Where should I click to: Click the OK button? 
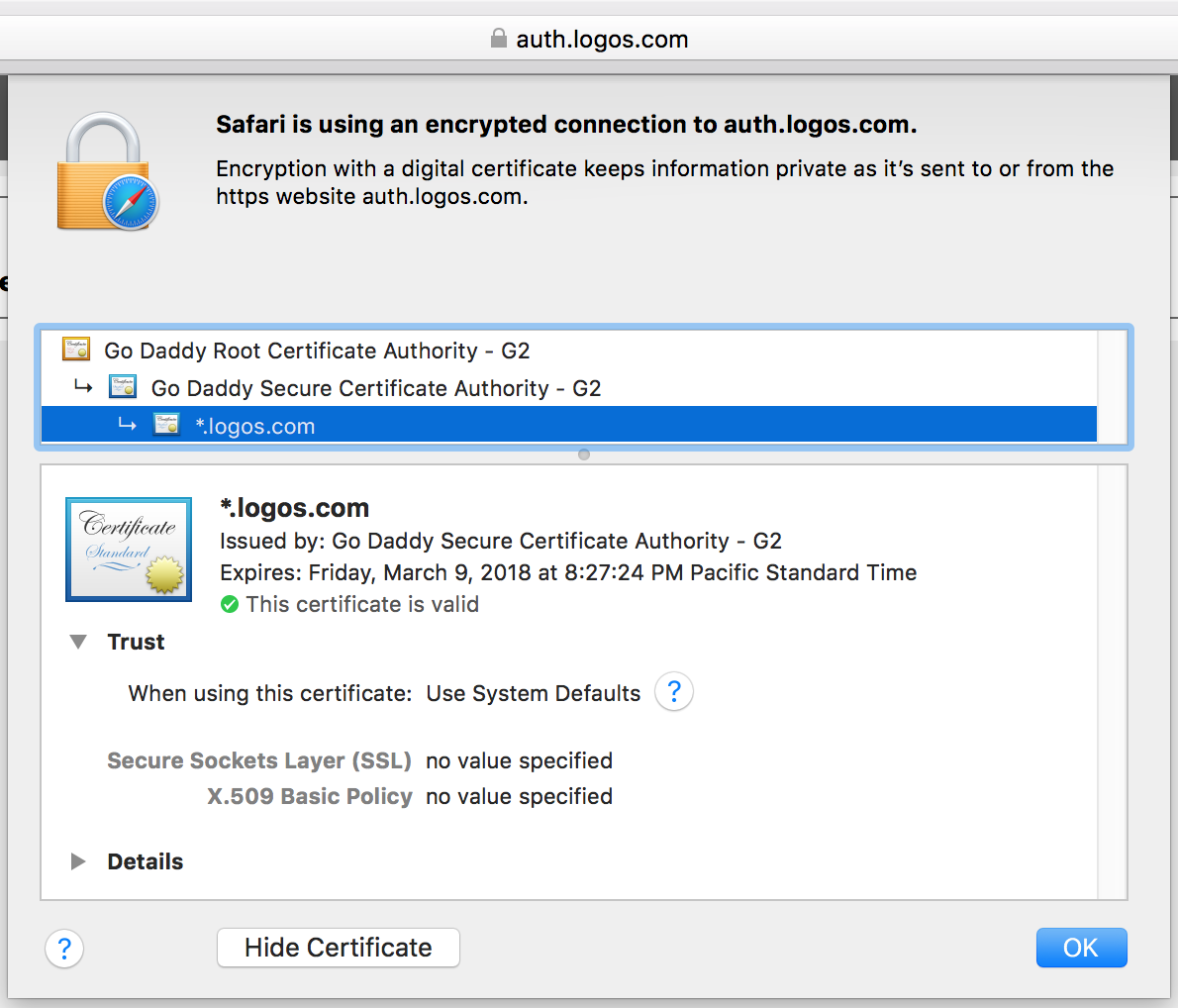click(x=1081, y=948)
